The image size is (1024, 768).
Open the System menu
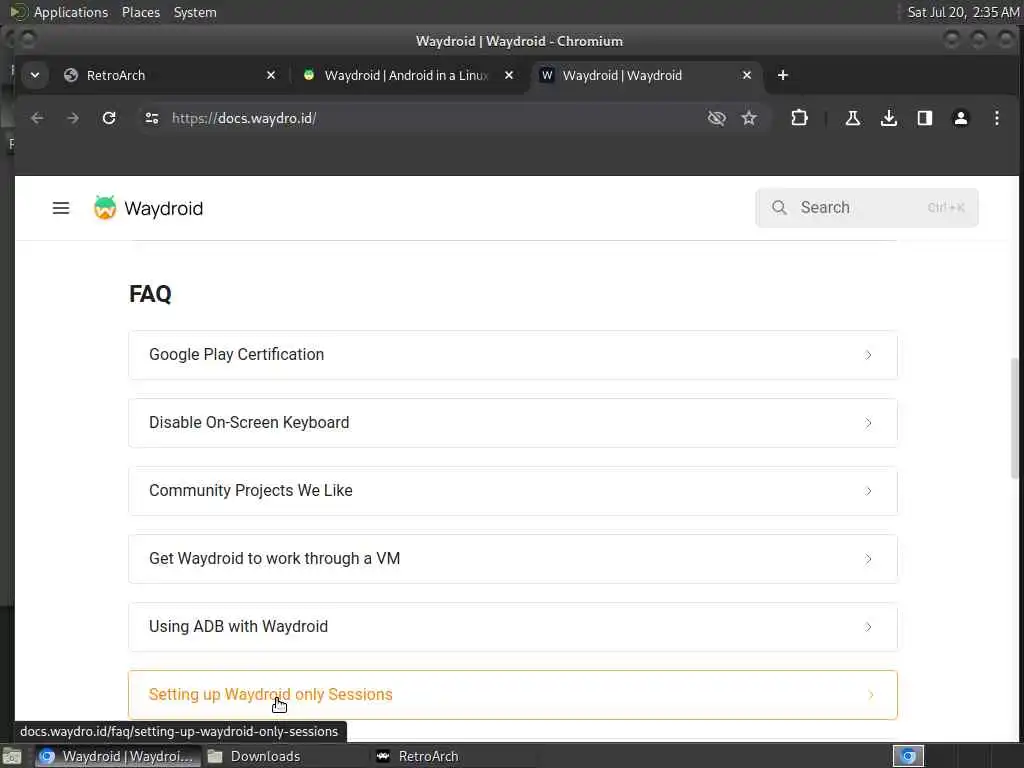[195, 12]
